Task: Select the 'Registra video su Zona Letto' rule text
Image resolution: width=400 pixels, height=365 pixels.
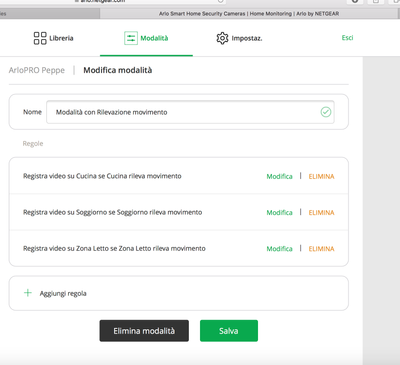Action: 114,248
